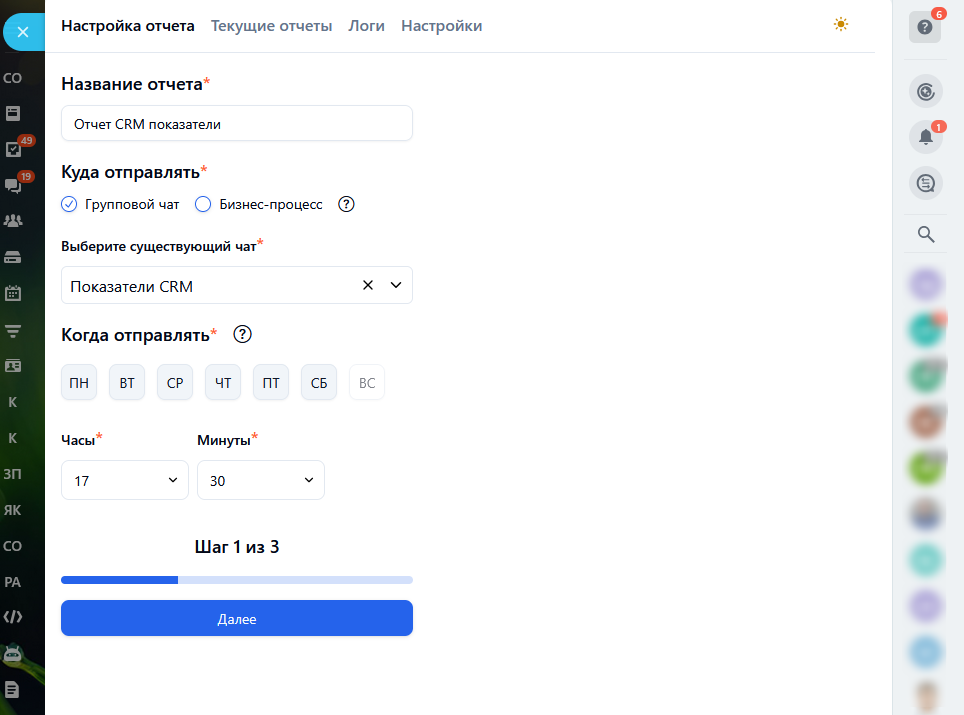Viewport: 964px width, 715px height.
Task: Switch to the Текущие отчеты tab
Action: [x=271, y=26]
